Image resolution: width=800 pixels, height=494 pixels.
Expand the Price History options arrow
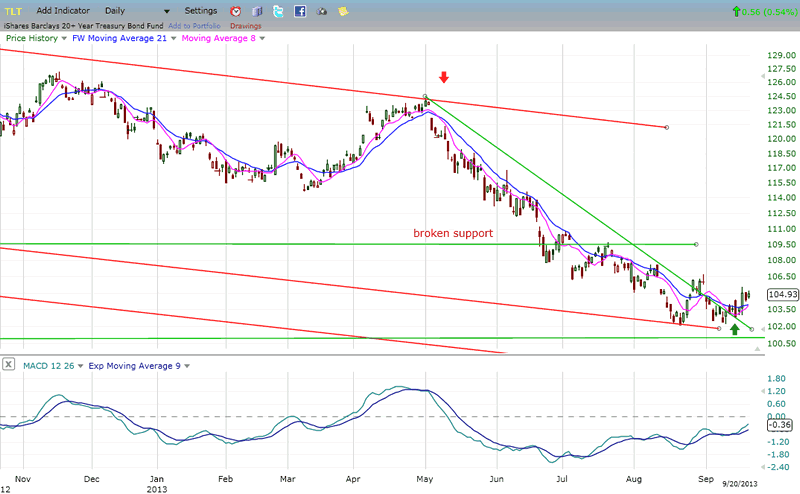click(x=63, y=38)
